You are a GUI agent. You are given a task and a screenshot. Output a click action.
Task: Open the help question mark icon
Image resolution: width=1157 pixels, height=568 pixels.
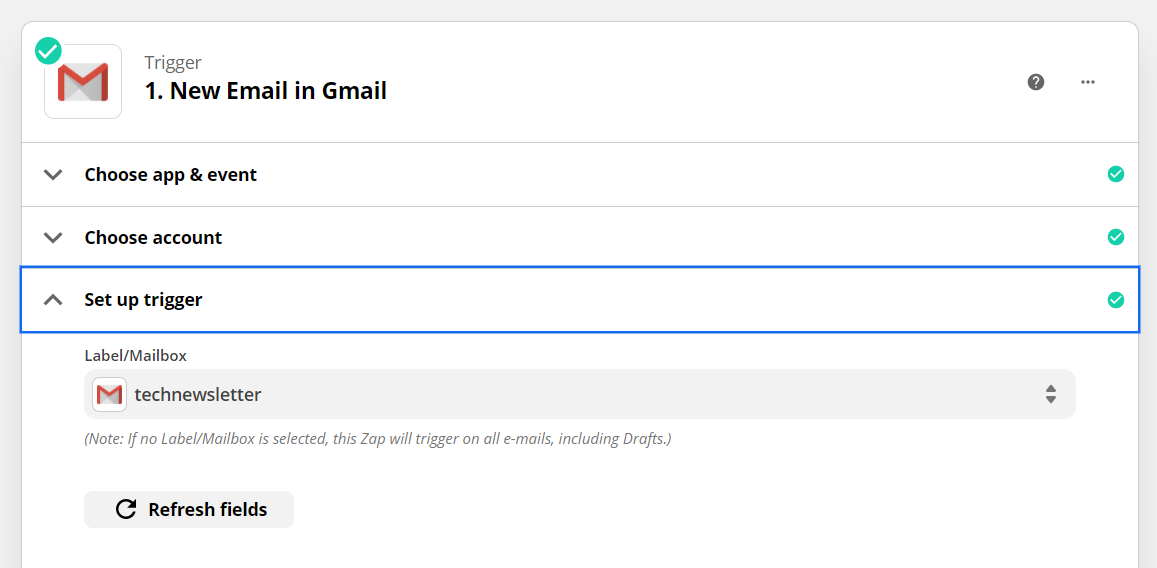click(1036, 82)
